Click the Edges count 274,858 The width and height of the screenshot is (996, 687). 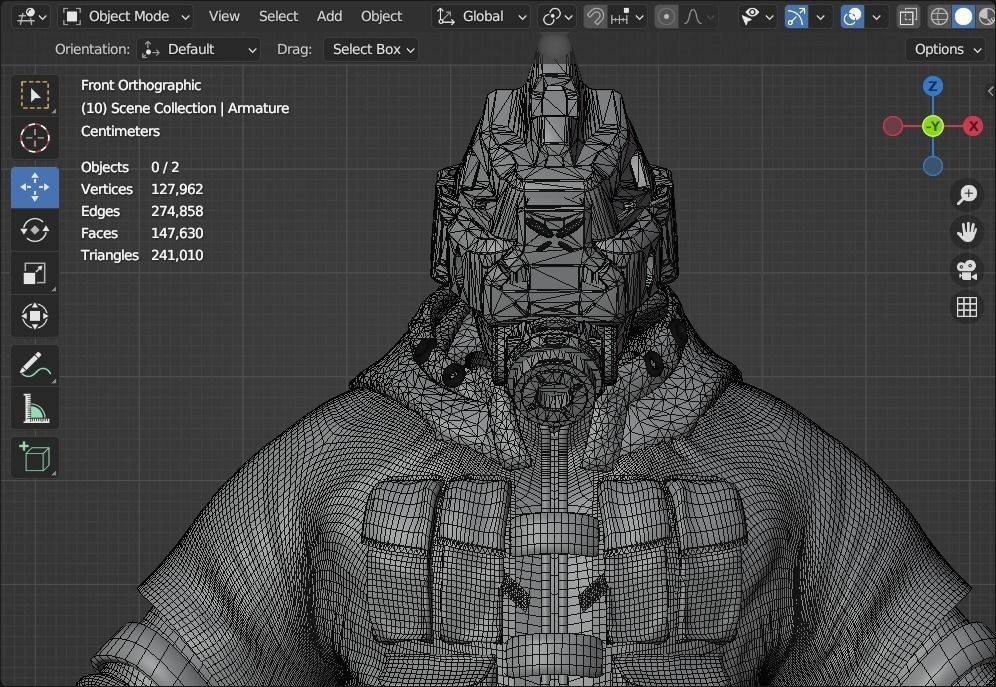coord(177,211)
